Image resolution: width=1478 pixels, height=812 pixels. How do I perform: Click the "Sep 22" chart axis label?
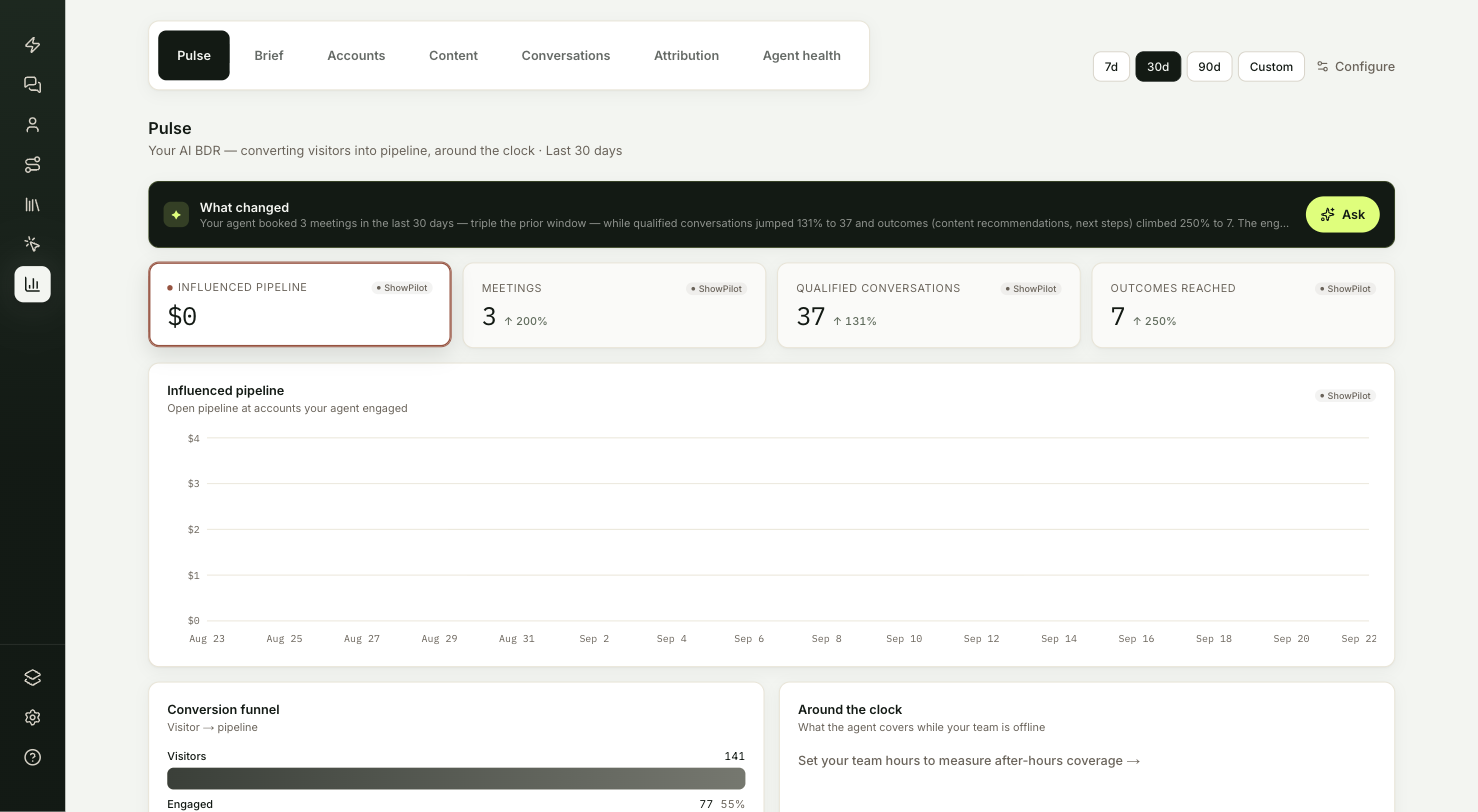tap(1359, 638)
